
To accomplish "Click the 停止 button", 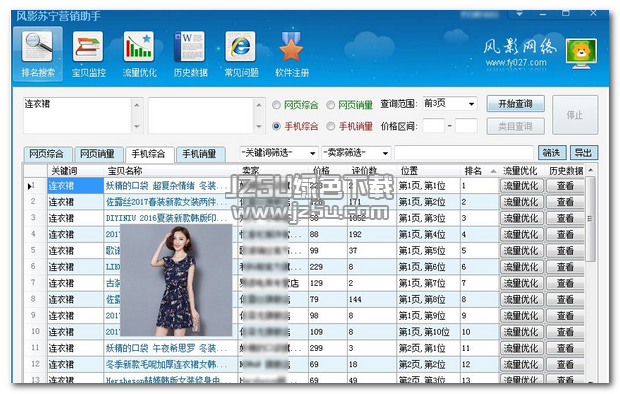I will pyautogui.click(x=575, y=115).
